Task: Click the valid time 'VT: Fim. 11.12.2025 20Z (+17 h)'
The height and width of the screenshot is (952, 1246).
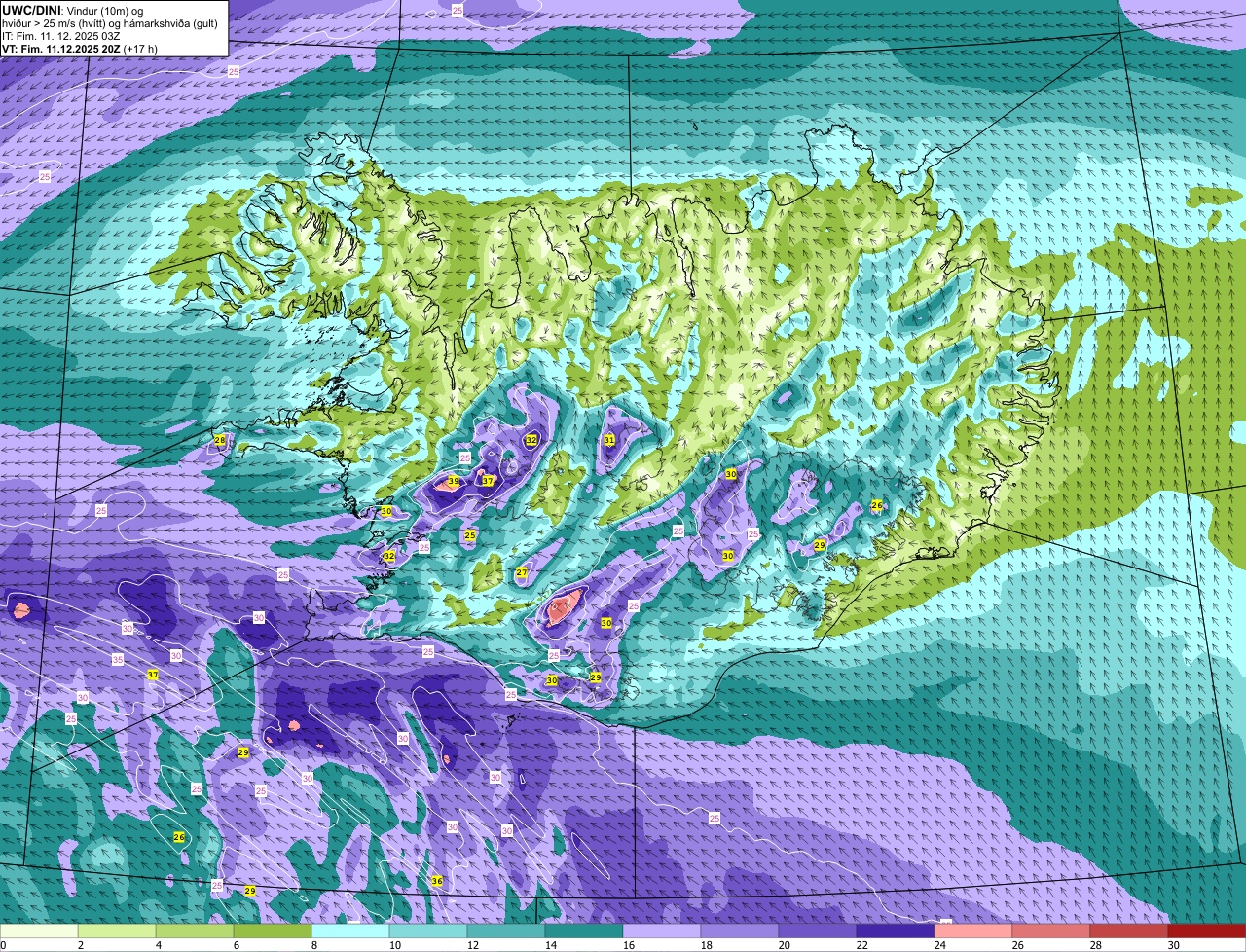Action: (80, 49)
